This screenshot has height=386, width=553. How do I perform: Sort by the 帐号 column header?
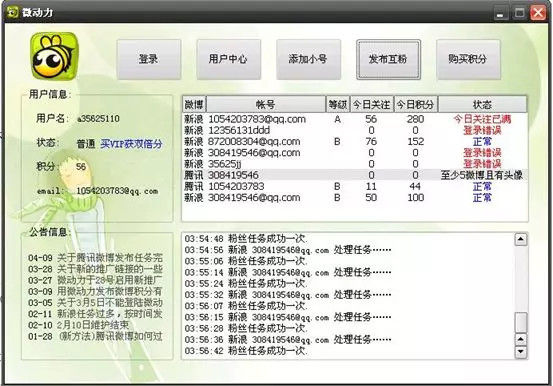click(x=266, y=104)
